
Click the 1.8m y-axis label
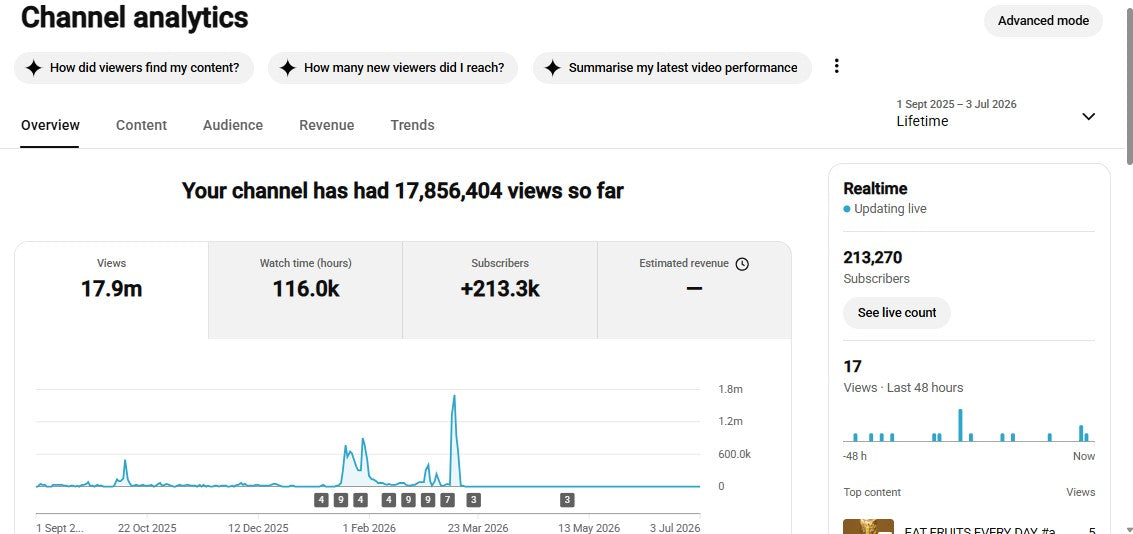pos(731,389)
